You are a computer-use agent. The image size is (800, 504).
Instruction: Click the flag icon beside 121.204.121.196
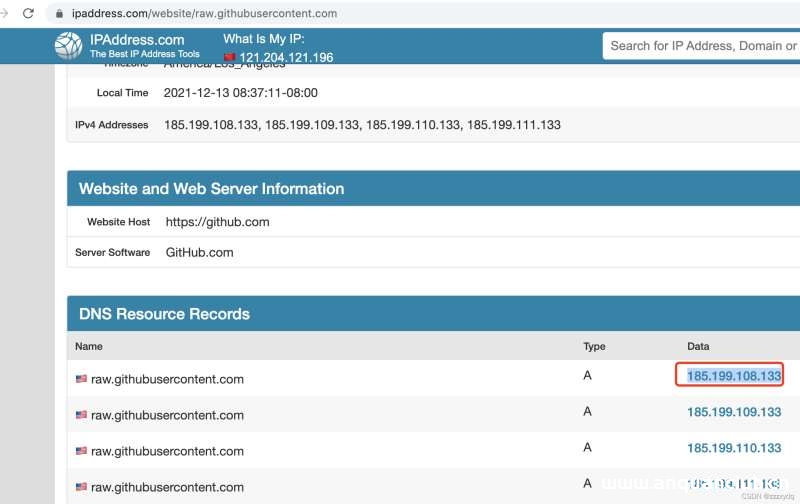point(229,57)
